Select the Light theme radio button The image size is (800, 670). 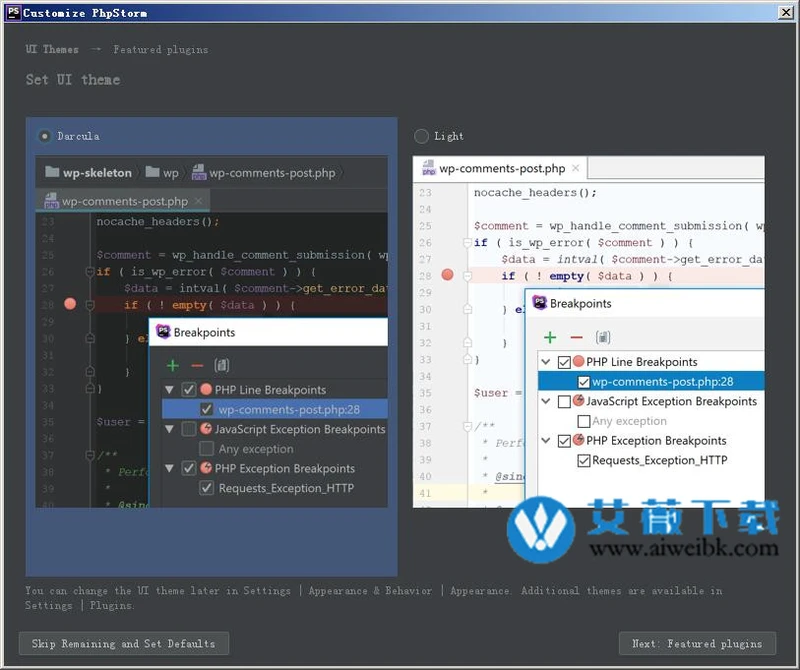tap(421, 136)
